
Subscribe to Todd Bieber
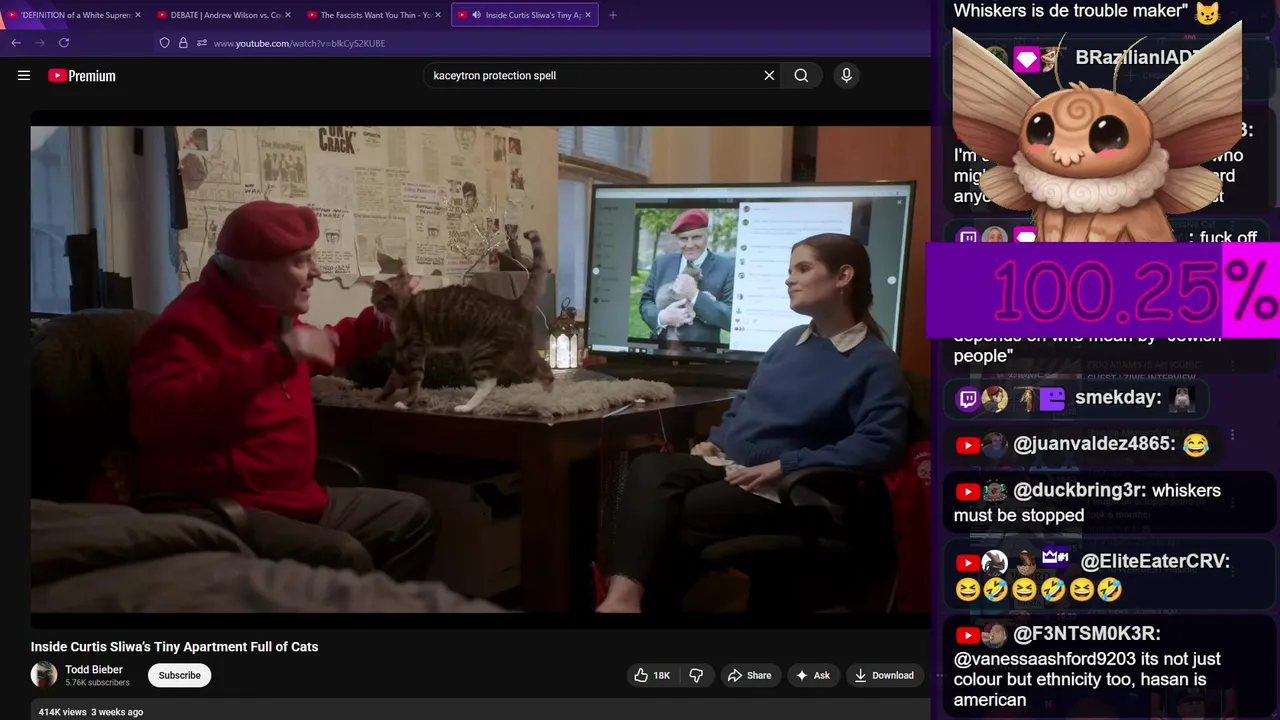[180, 675]
